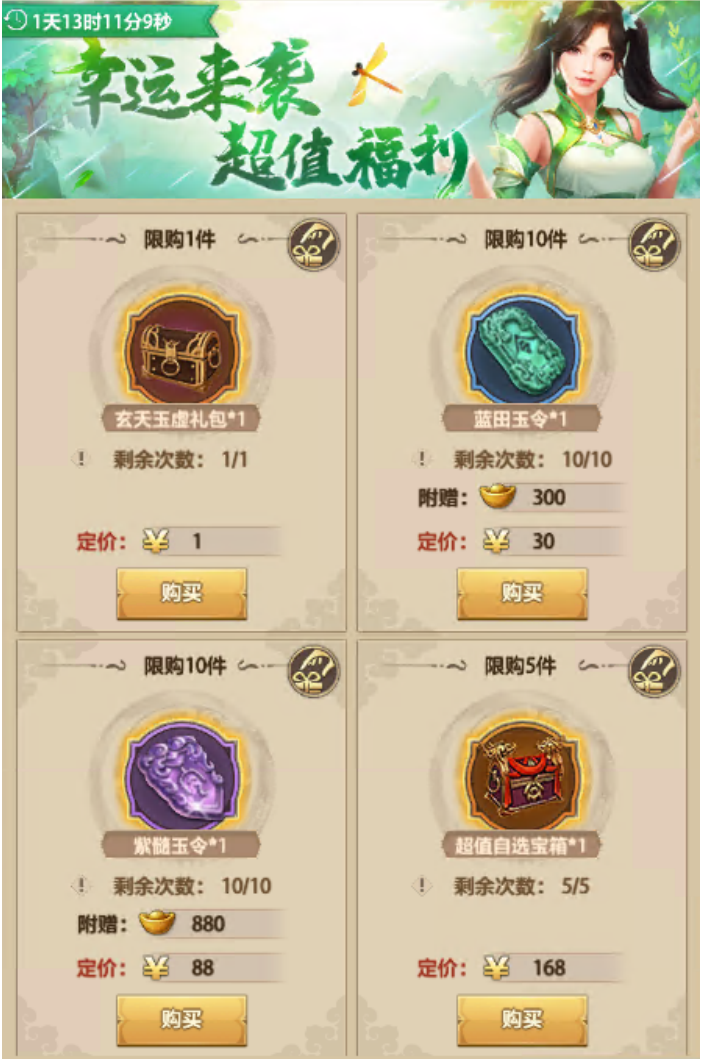Click the info icon beside 紫髓玉令 remaining count
The width and height of the screenshot is (702, 1060).
(x=81, y=885)
